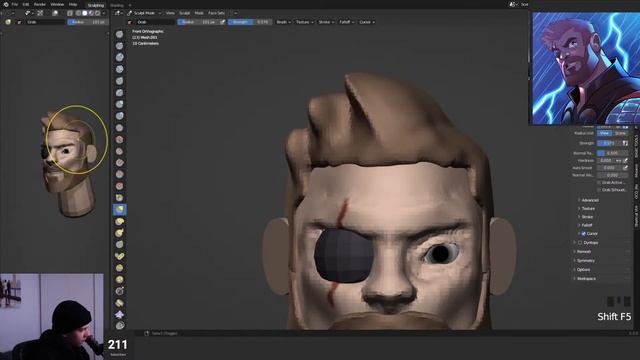Select the Thumb brush tool
The image size is (640, 360).
pos(120,245)
